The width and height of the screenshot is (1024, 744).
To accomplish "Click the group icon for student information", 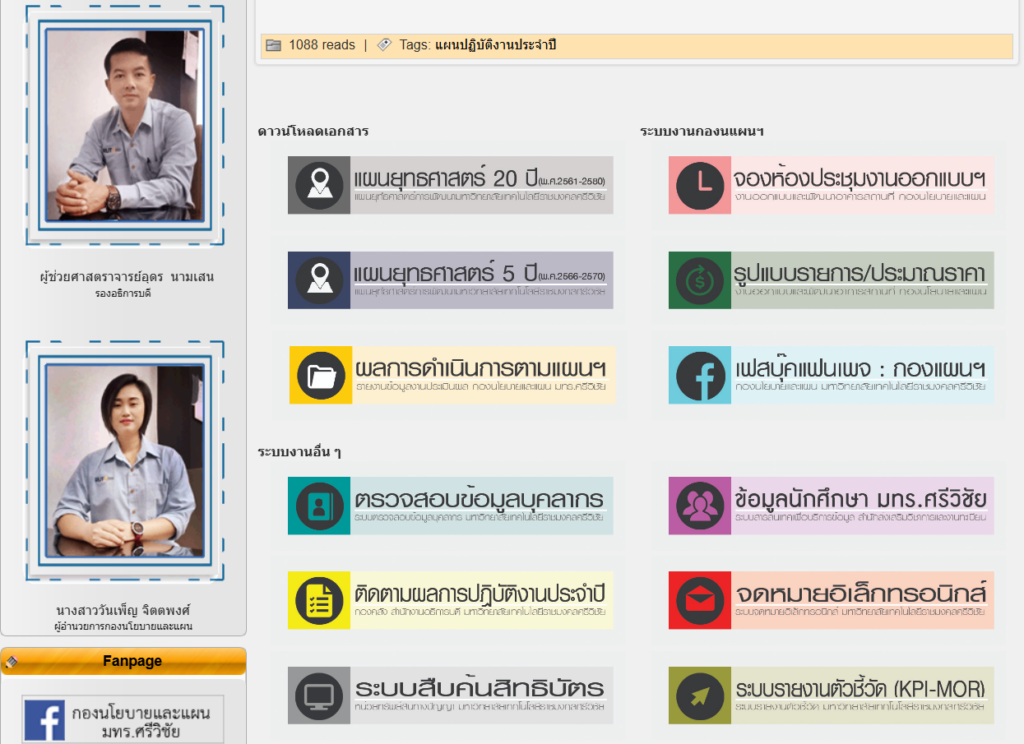I will coord(701,505).
